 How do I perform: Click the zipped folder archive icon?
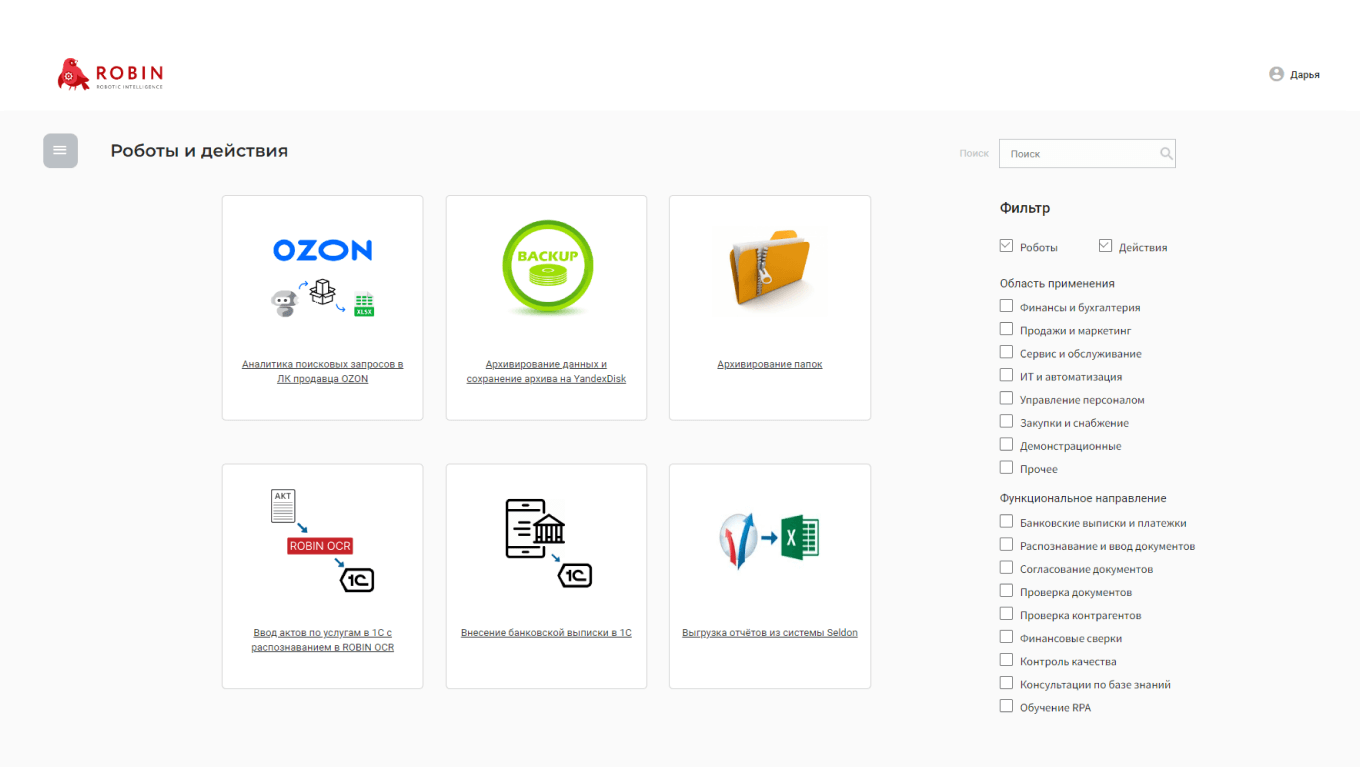[769, 266]
